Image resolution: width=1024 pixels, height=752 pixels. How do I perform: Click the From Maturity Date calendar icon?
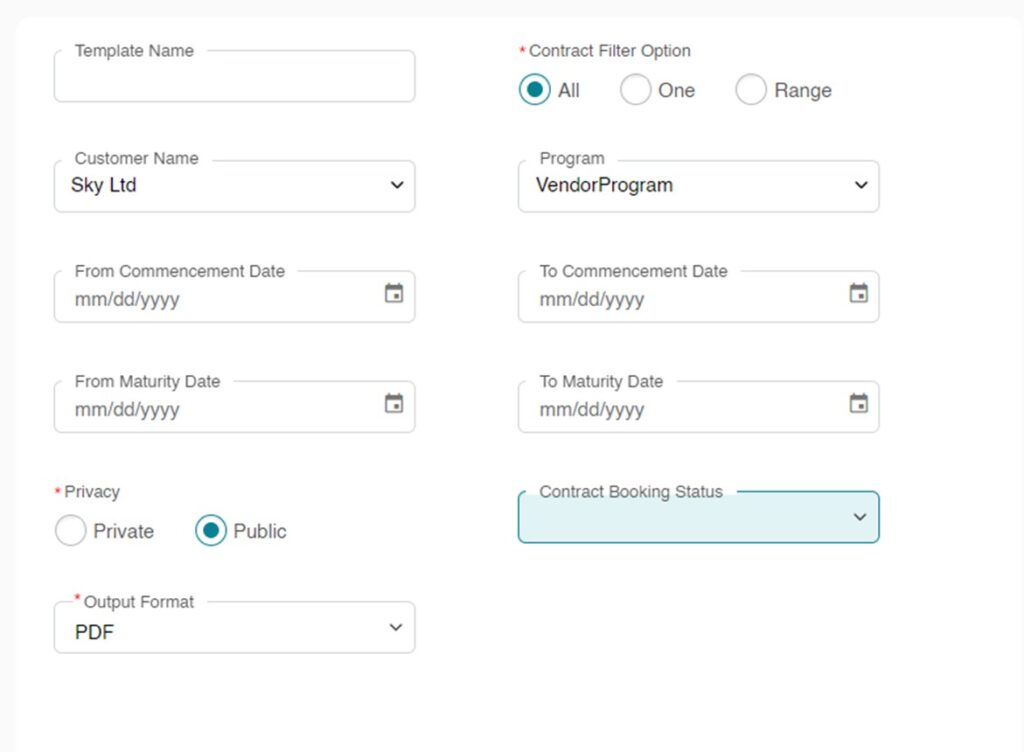[394, 404]
